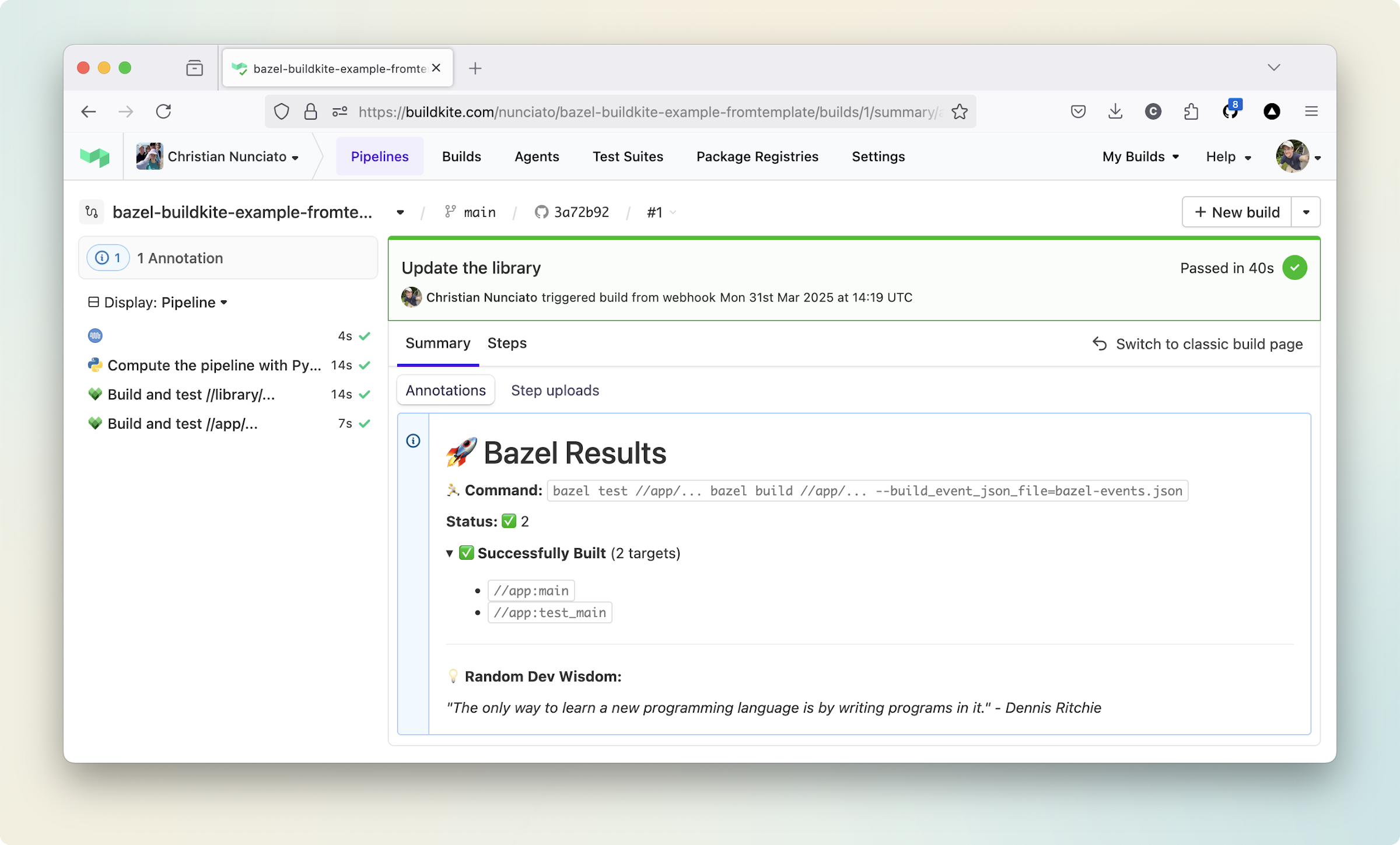Click the GitHub icon beside commit 3a72b92
This screenshot has width=1400, height=845.
point(541,212)
